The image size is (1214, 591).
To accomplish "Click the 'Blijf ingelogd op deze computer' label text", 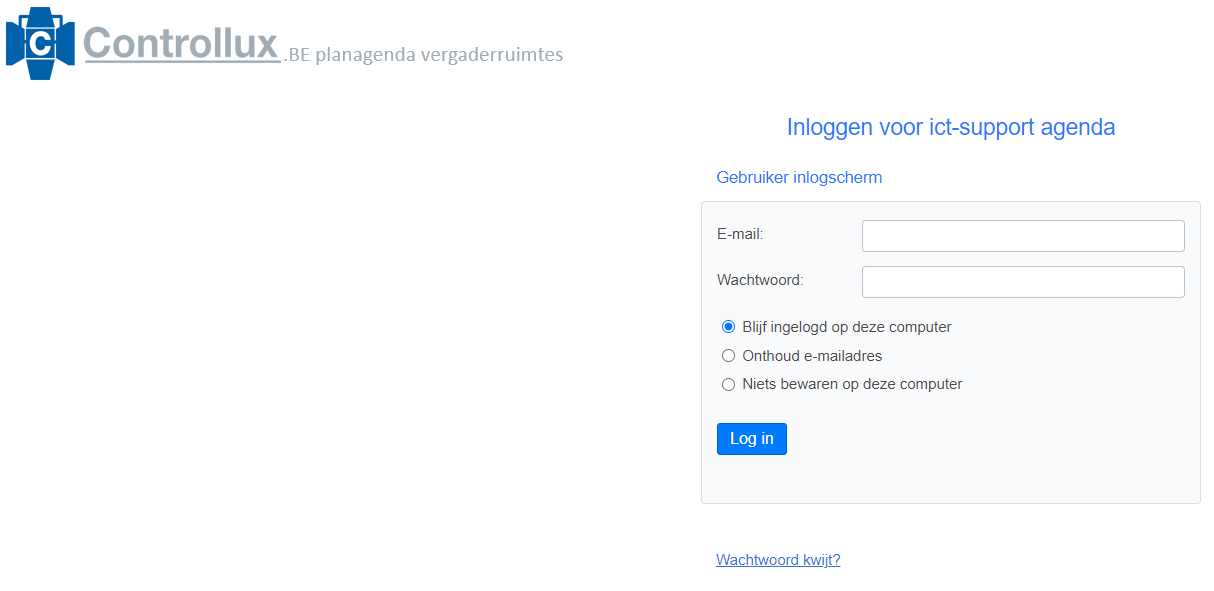I will [x=846, y=327].
